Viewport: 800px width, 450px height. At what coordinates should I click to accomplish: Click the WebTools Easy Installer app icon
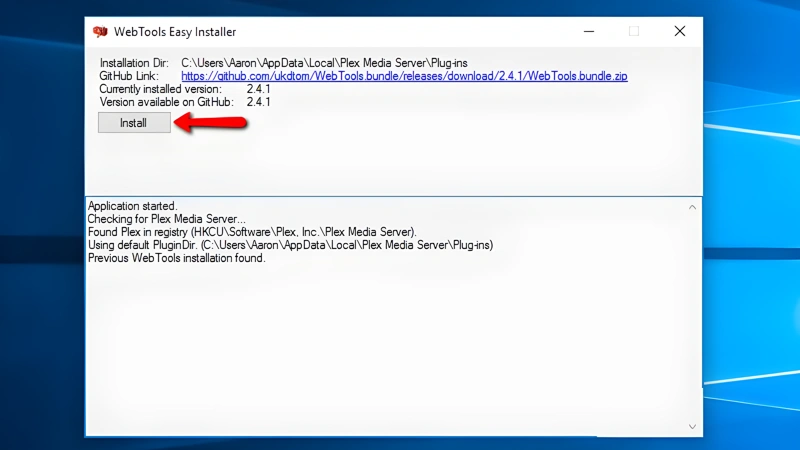pos(101,32)
